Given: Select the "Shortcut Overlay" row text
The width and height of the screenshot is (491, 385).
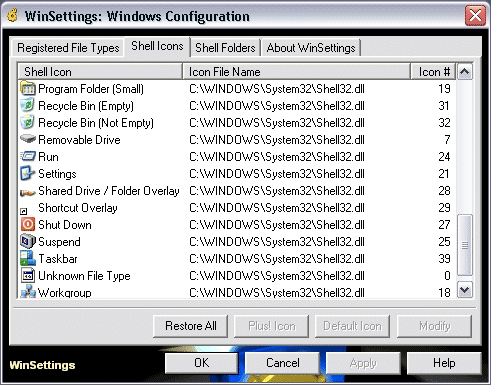Looking at the screenshot, I should coord(78,208).
